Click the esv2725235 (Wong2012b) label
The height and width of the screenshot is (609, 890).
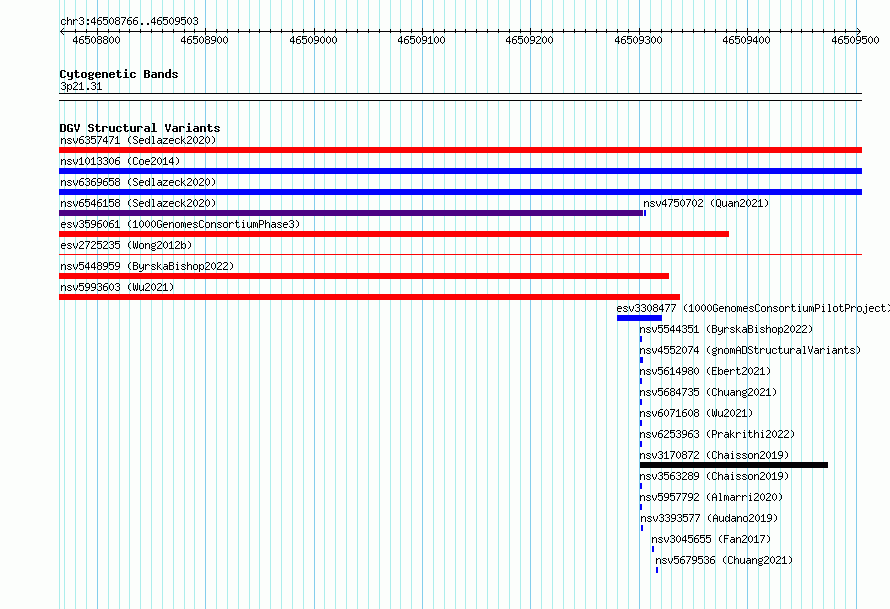(x=126, y=245)
